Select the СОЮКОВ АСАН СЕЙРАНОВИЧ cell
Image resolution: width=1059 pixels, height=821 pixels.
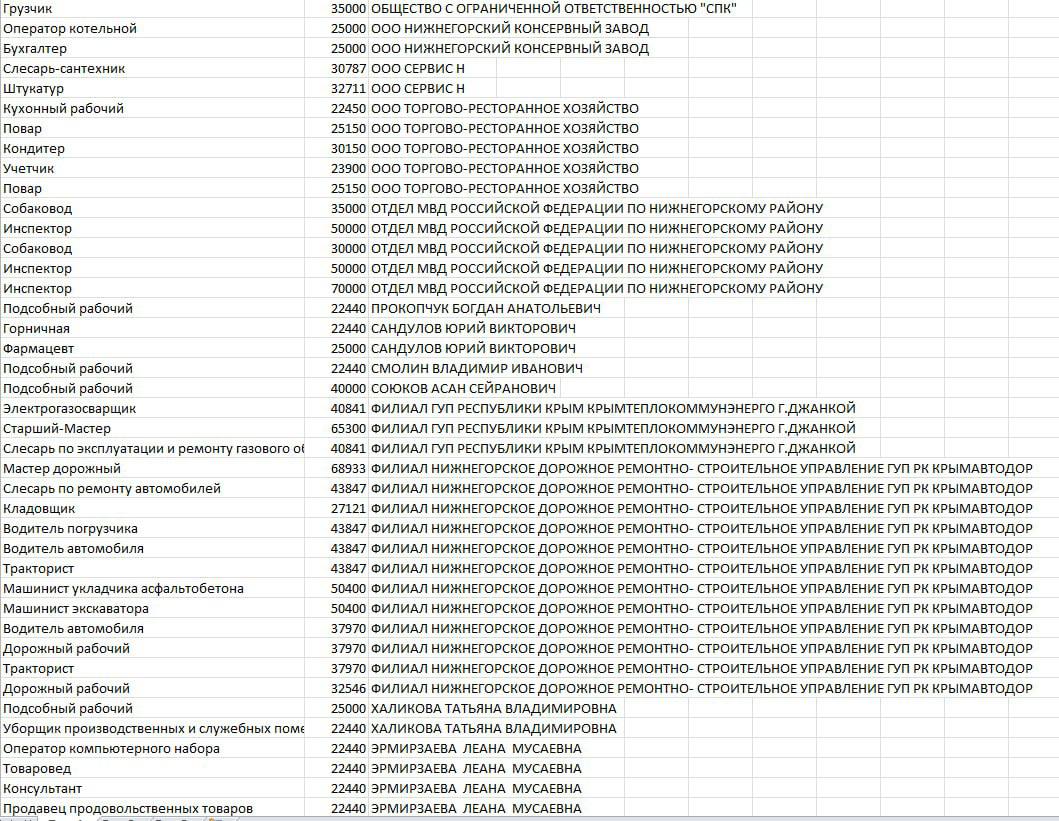coord(464,388)
